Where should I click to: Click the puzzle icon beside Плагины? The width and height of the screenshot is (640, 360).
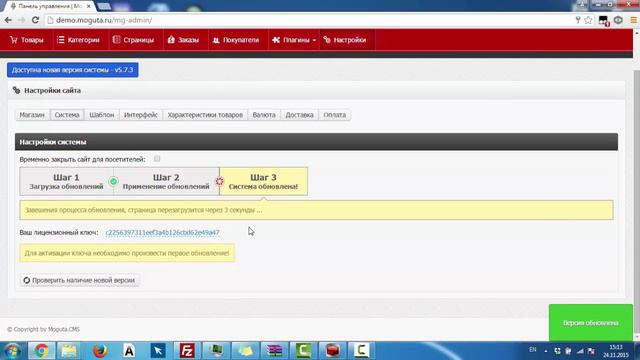(276, 40)
